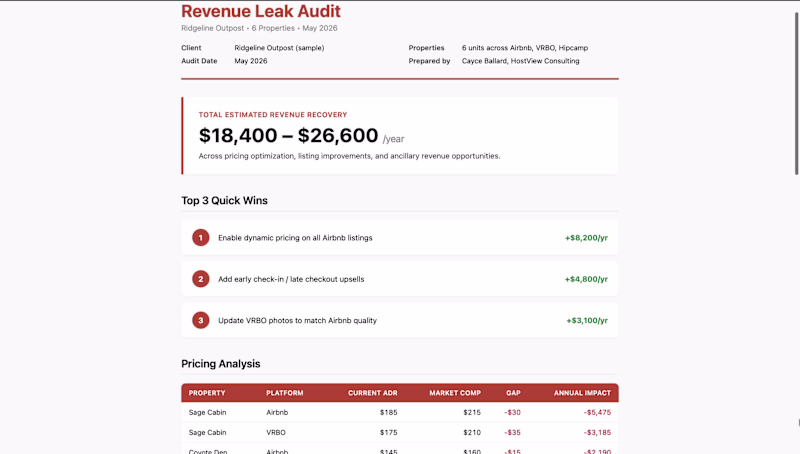Click 'Sage Cabin' in the VRBO row
This screenshot has height=454, width=800.
click(207, 433)
